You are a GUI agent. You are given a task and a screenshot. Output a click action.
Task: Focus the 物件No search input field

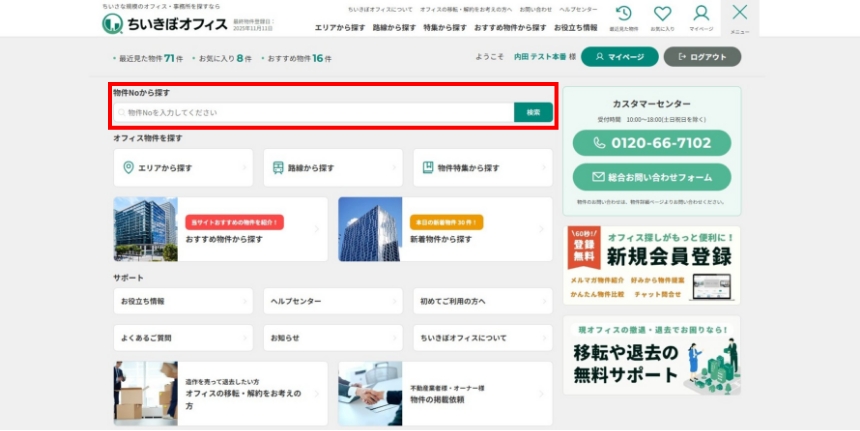315,112
